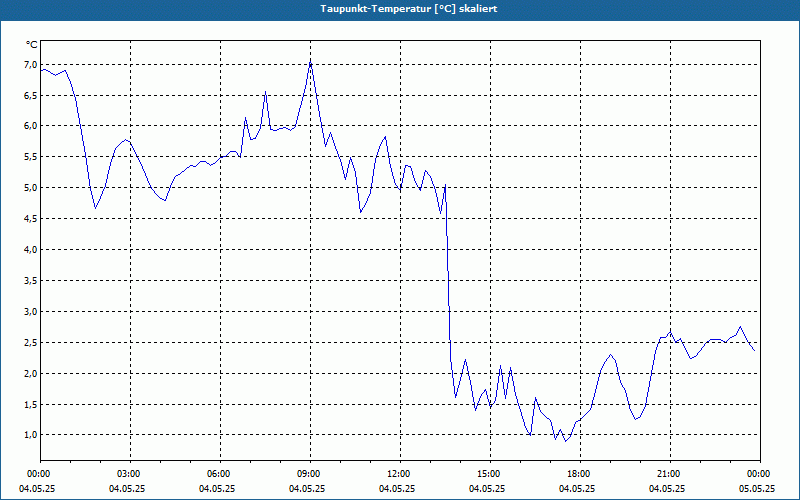Pick the 04.05.25 date under 15:00

tap(487, 489)
